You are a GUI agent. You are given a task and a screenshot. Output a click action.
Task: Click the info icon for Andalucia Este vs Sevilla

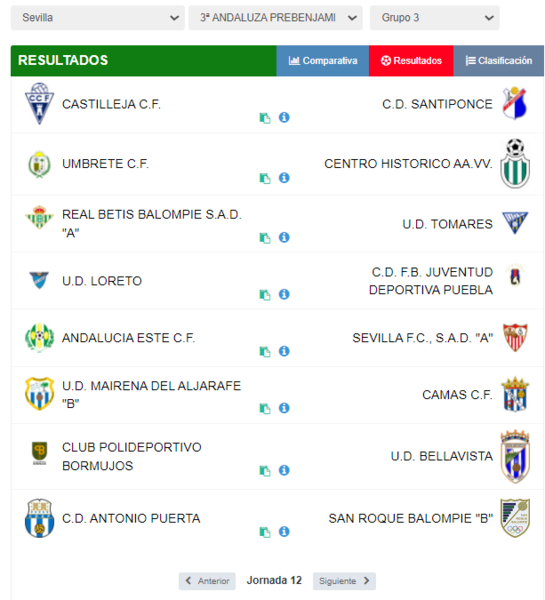pos(284,351)
